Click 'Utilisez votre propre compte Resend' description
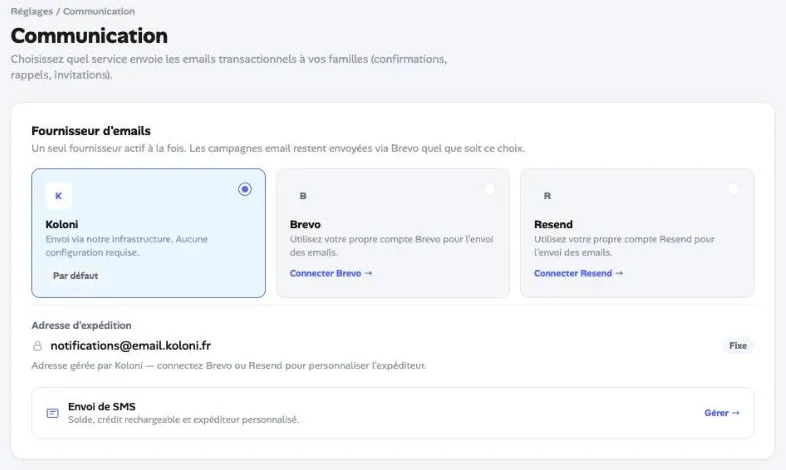Screen dimensions: 786x470 [x=625, y=246]
